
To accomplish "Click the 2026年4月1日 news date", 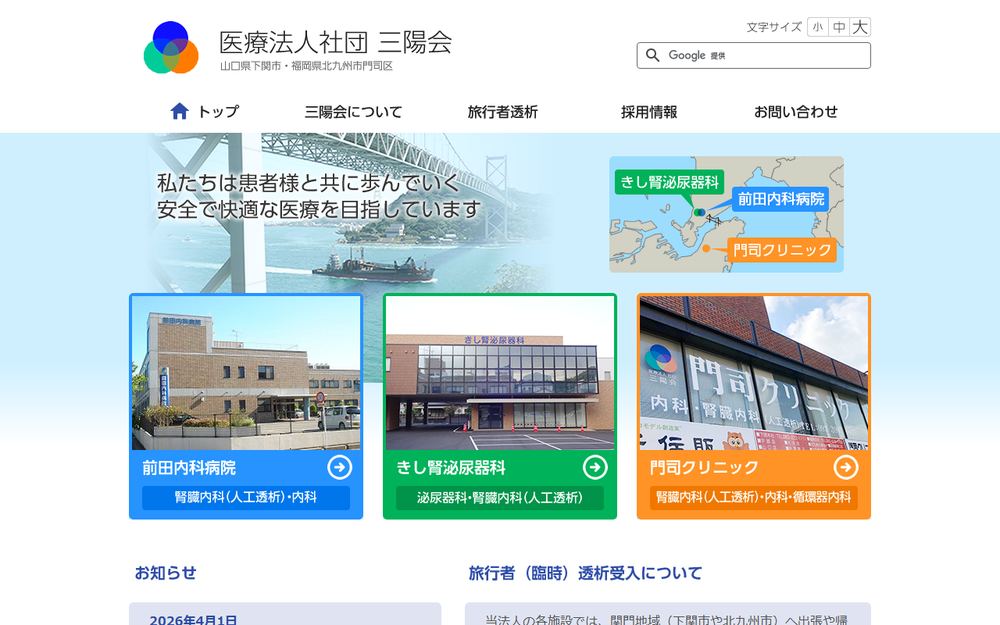I will [193, 620].
